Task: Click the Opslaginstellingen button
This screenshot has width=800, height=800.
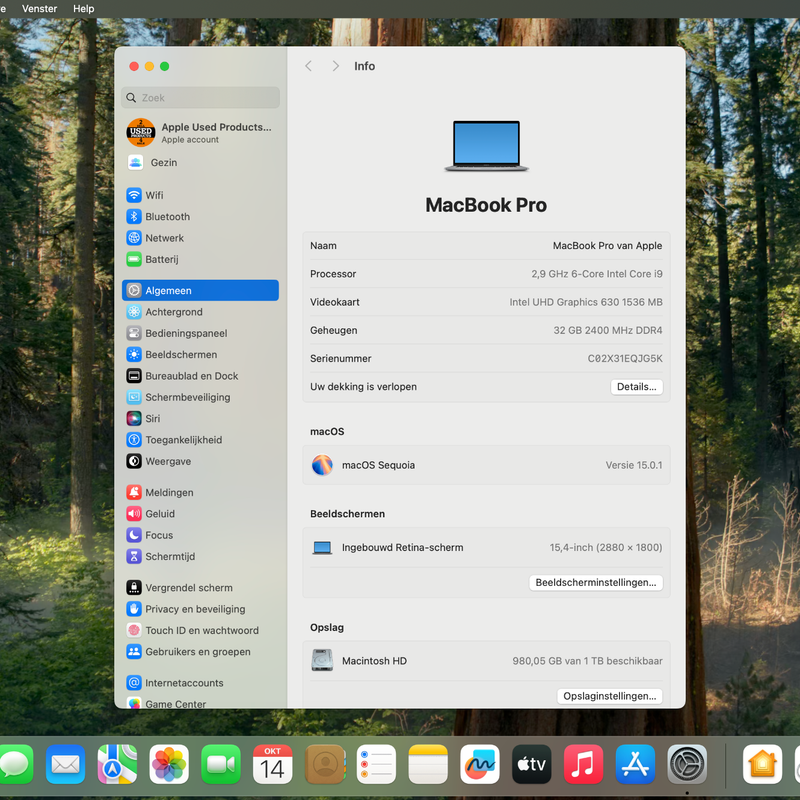Action: point(610,696)
